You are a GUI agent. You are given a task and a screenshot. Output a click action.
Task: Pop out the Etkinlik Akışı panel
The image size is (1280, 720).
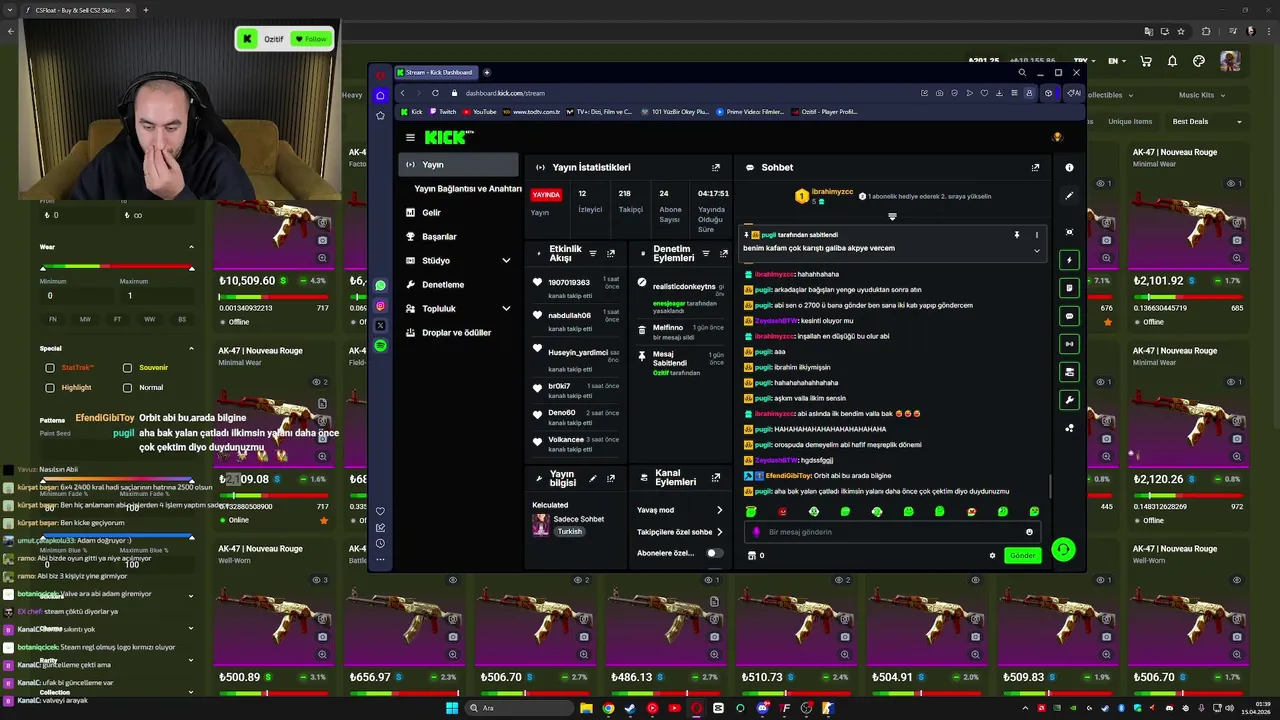[611, 254]
